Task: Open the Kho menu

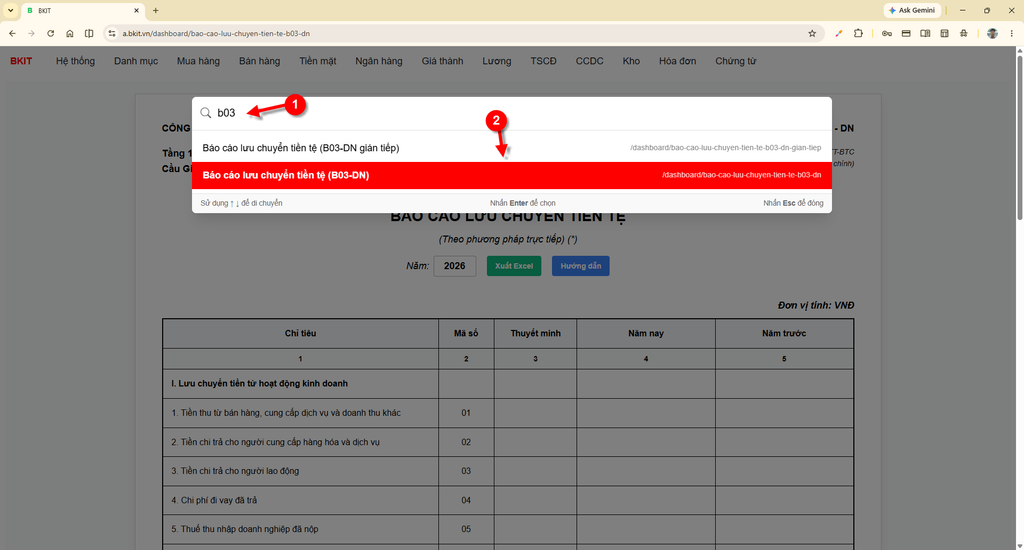Action: click(x=631, y=61)
